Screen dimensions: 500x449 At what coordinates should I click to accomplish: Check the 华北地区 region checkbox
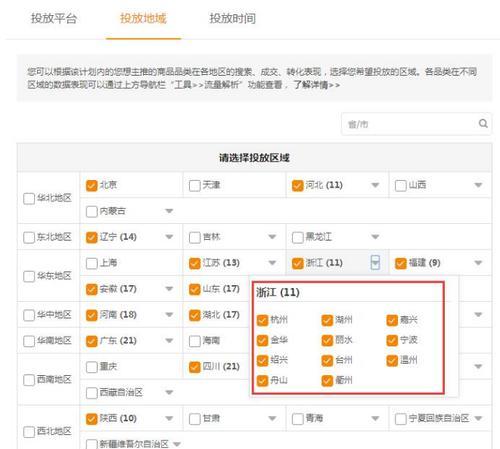pyautogui.click(x=29, y=198)
